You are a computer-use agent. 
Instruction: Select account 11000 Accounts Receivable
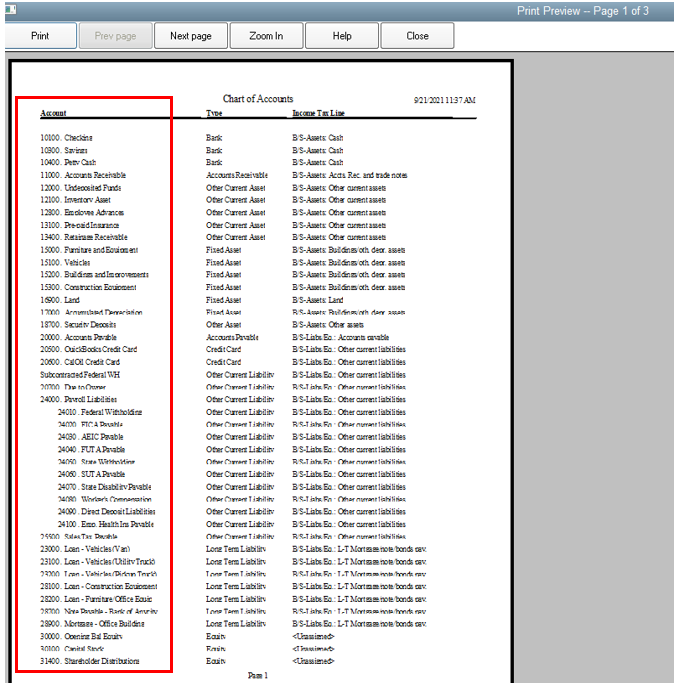(83, 175)
